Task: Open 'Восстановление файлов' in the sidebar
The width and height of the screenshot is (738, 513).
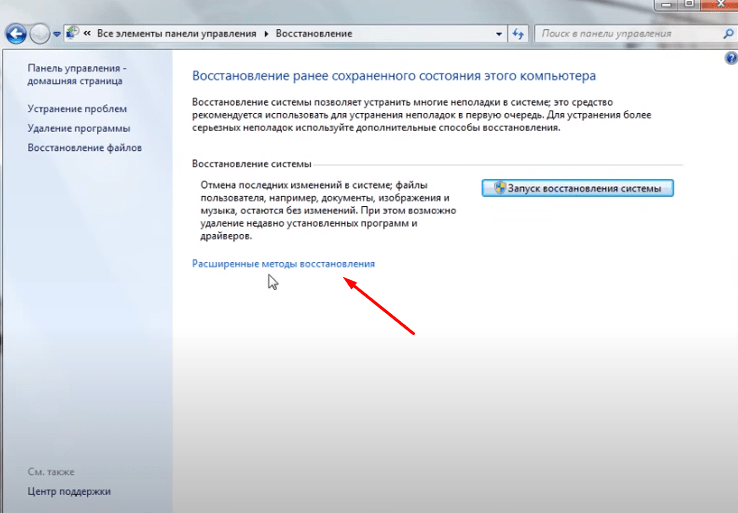Action: pos(85,148)
